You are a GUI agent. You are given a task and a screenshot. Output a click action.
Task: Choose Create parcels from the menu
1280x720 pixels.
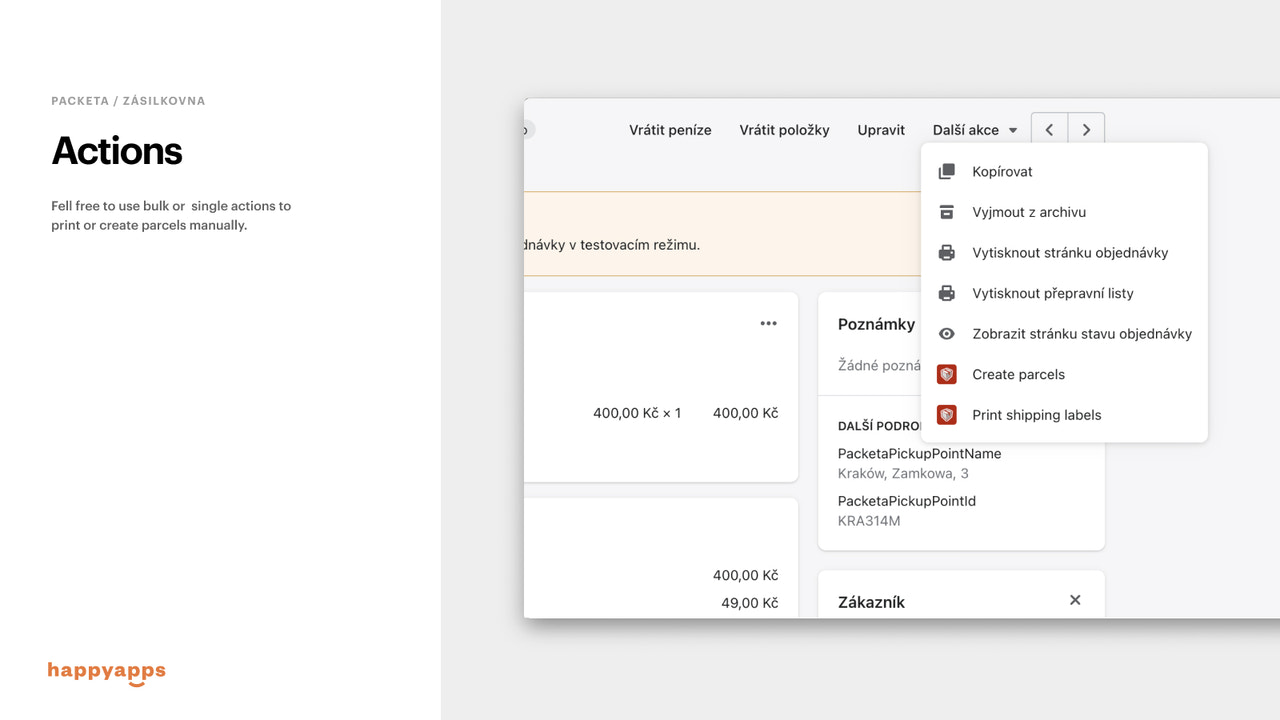click(1018, 374)
